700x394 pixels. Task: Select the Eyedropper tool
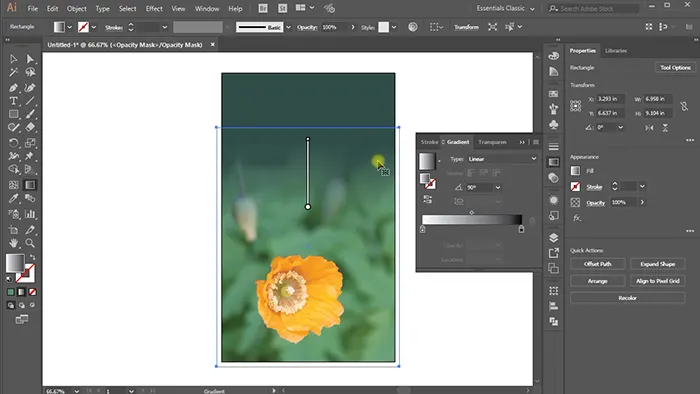[13, 198]
